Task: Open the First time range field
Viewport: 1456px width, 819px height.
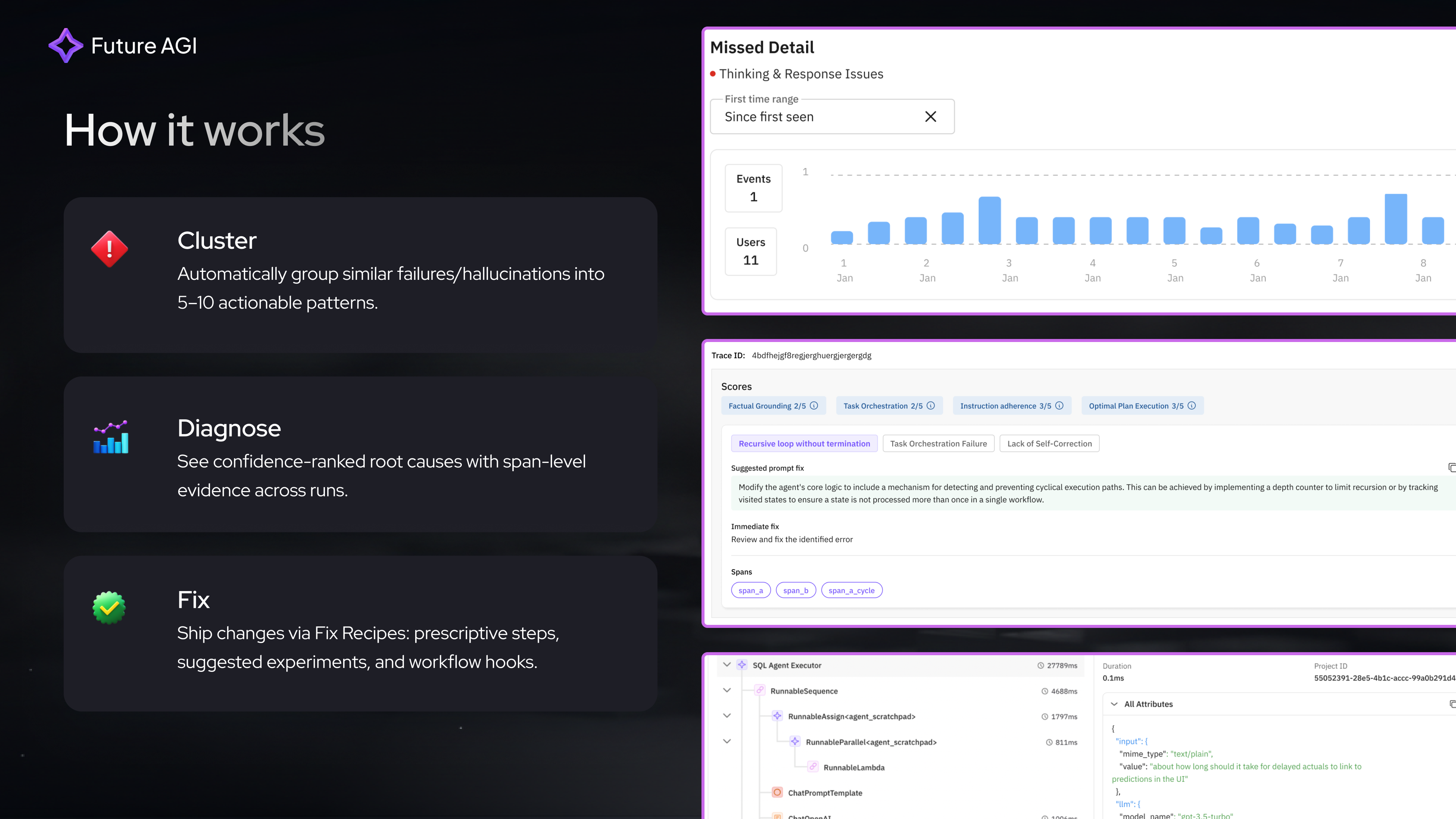Action: (814, 116)
